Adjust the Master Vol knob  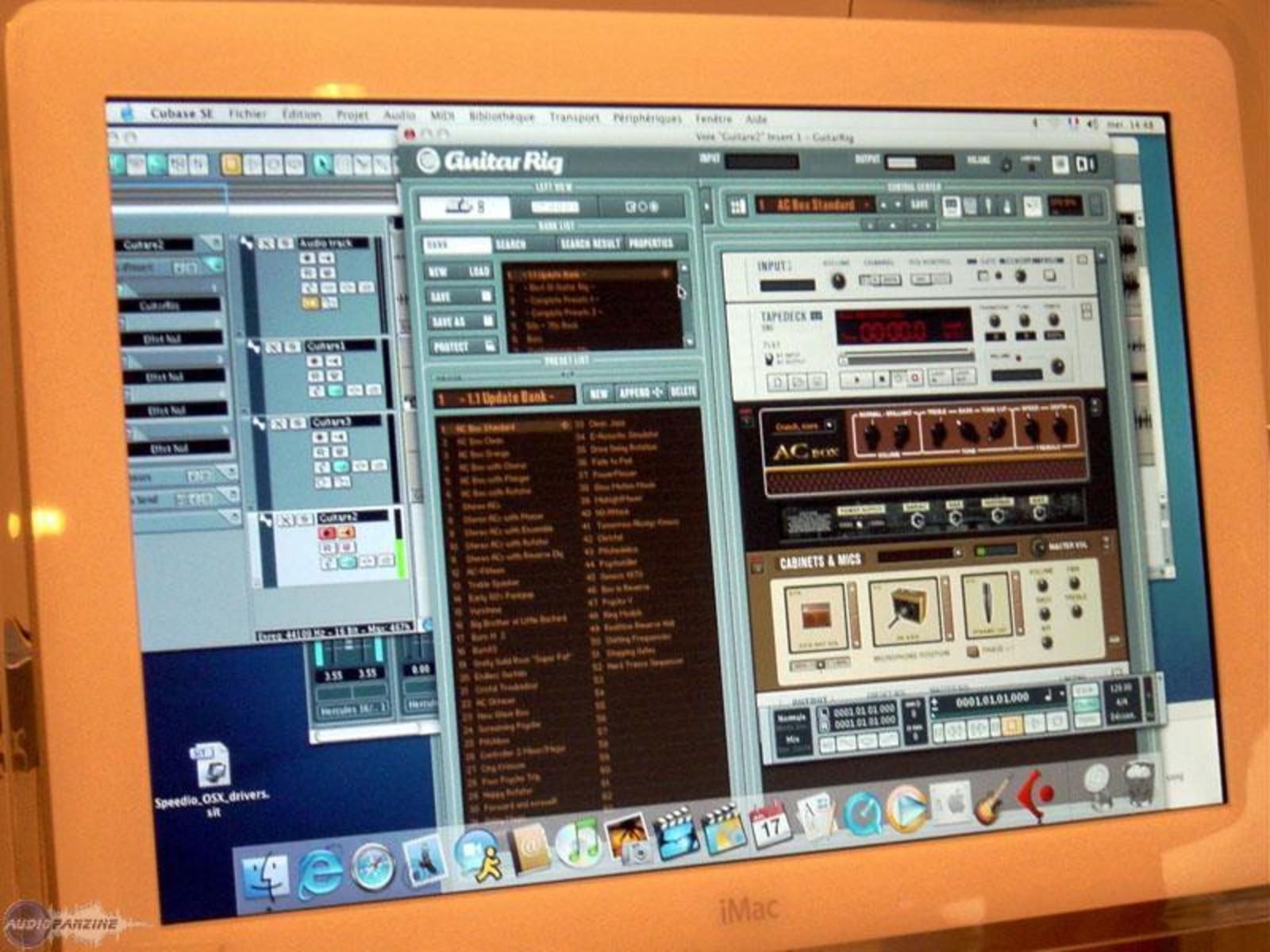[1040, 548]
